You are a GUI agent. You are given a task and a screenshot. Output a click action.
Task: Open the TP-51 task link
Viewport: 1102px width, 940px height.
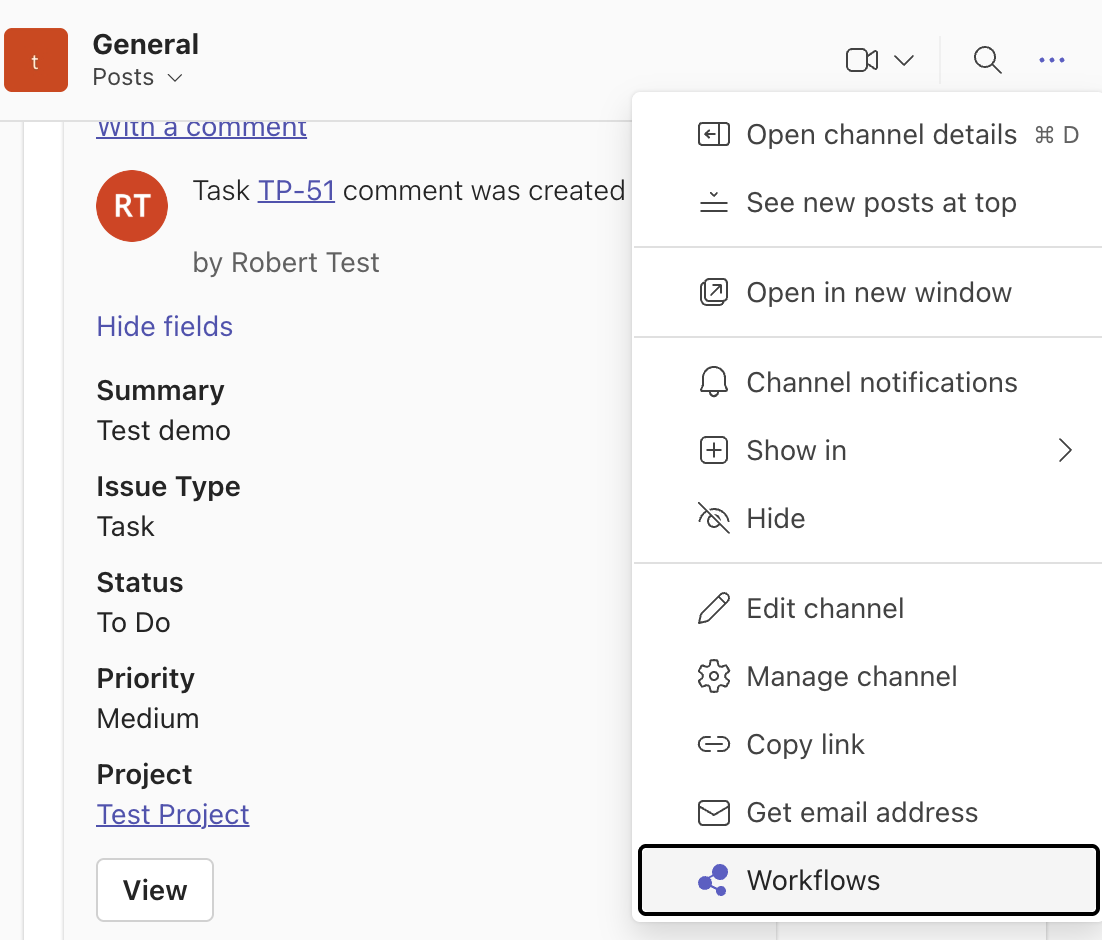(x=296, y=191)
